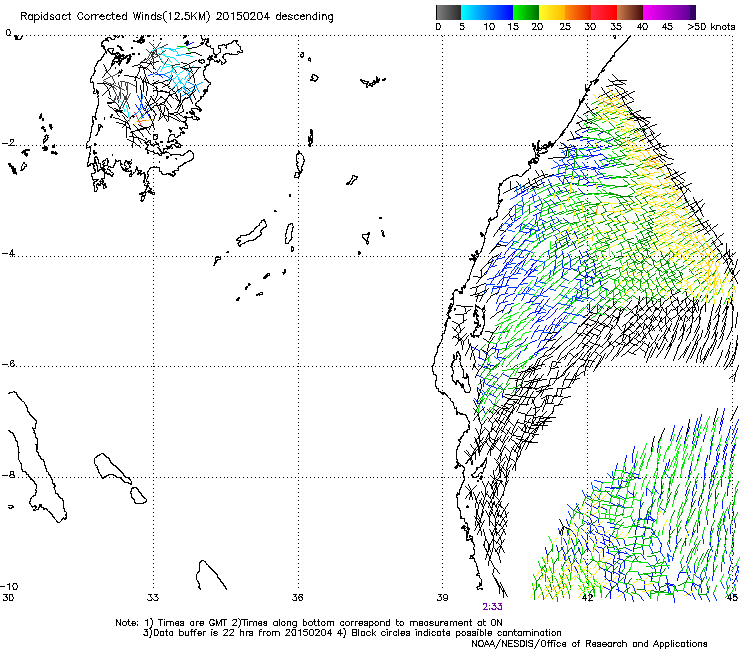Click the longitude label '36'
This screenshot has width=740, height=650.
click(297, 598)
